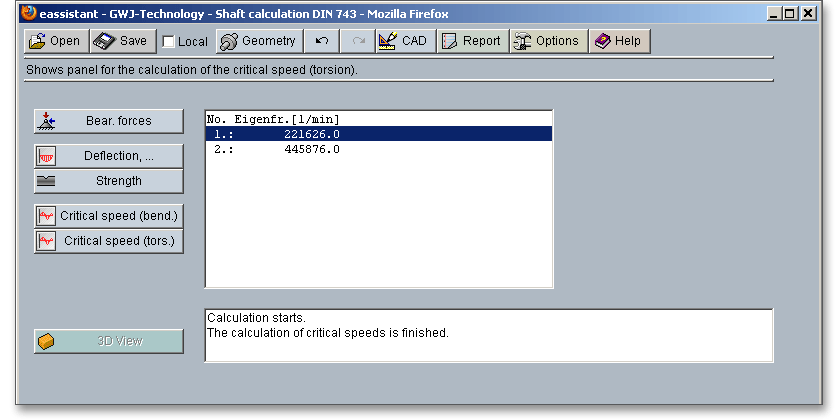The width and height of the screenshot is (838, 420).
Task: Show the Bear. forces panel
Action: pos(109,121)
